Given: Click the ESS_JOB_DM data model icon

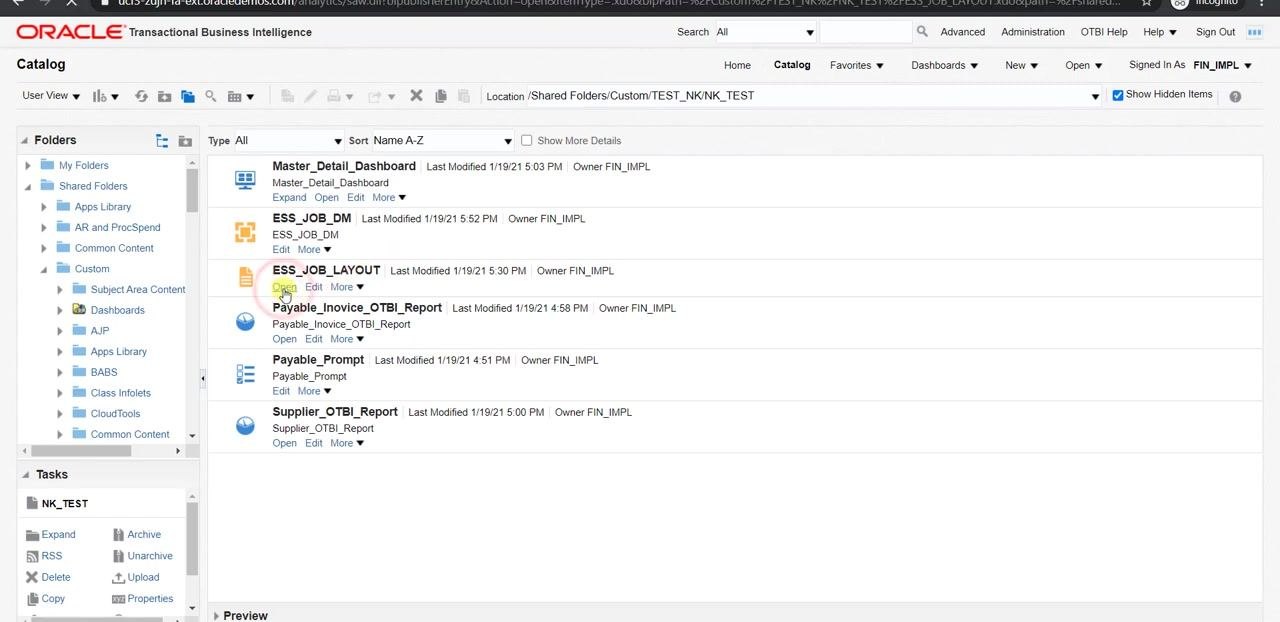Looking at the screenshot, I should pyautogui.click(x=245, y=232).
